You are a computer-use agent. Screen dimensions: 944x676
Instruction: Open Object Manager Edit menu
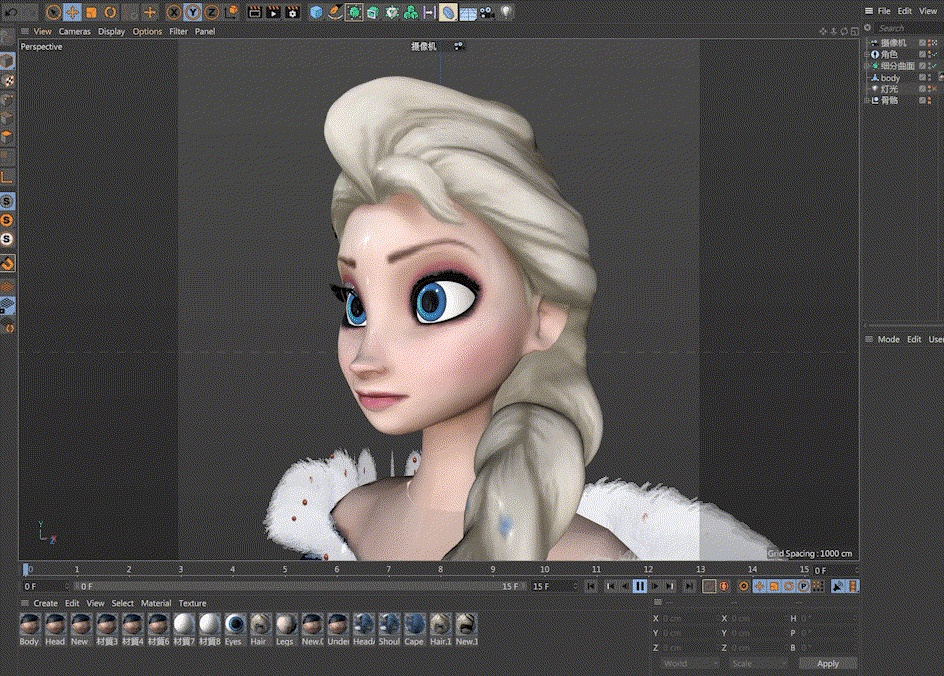904,11
